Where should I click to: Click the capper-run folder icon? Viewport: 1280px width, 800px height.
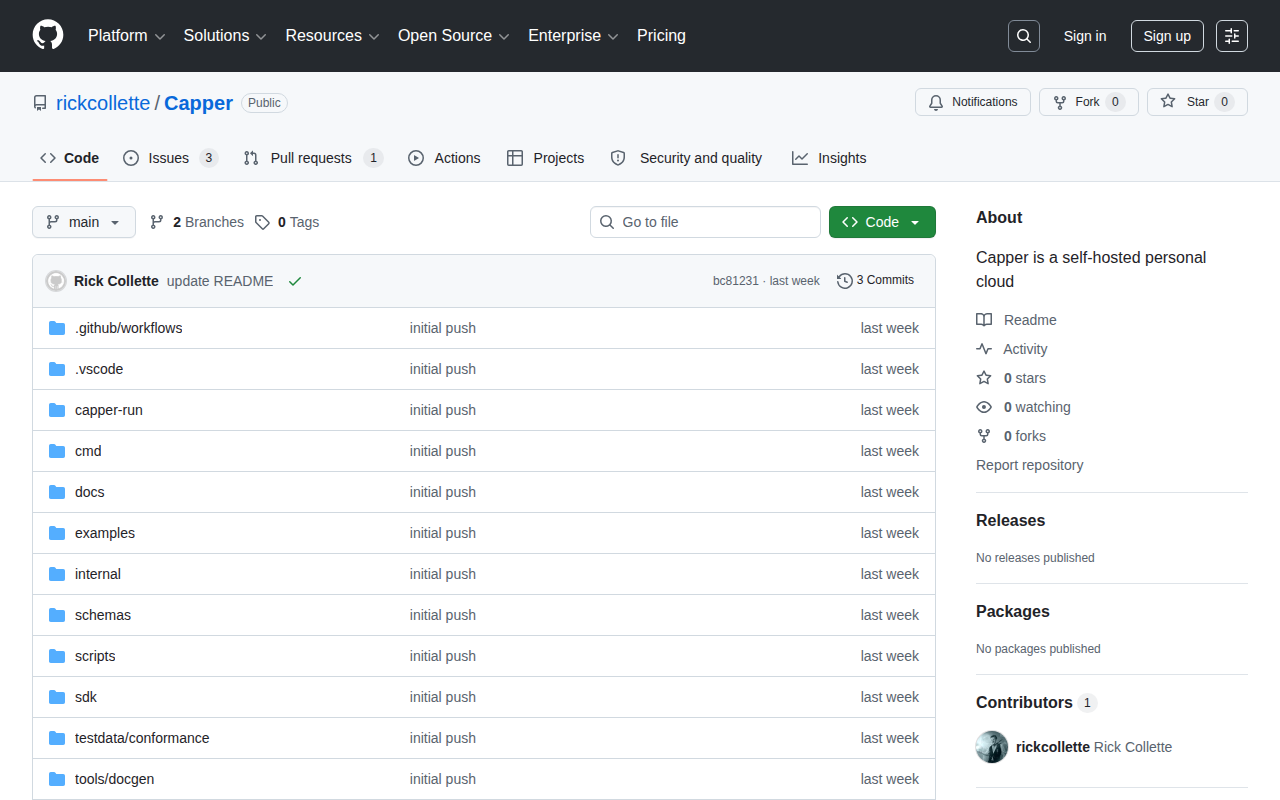click(57, 410)
